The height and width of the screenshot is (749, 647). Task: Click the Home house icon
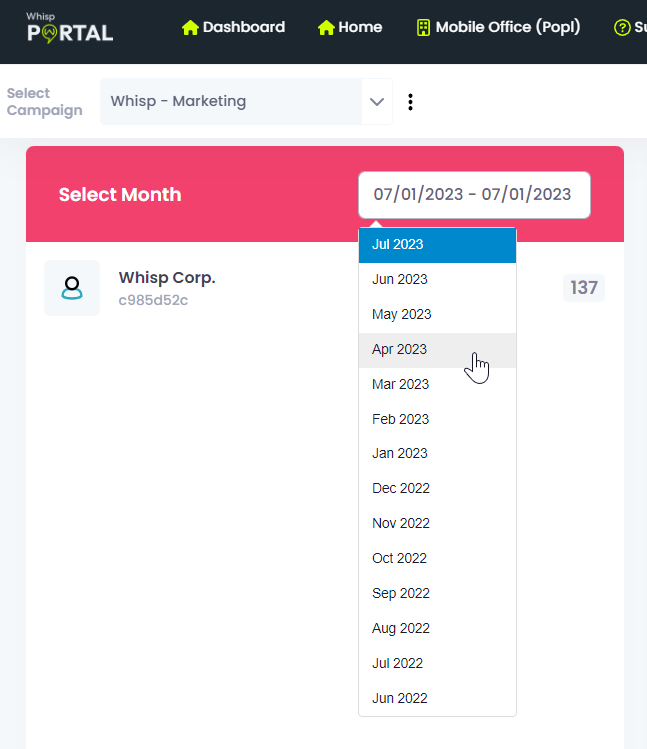326,27
